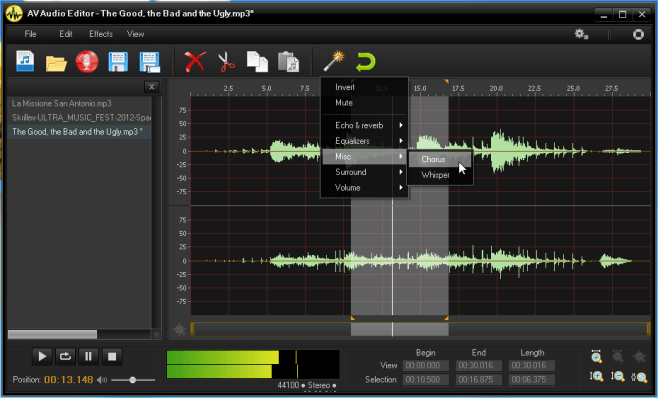Click the selection region in the overview bar
Viewport: 658px width, 398px height.
[400, 329]
